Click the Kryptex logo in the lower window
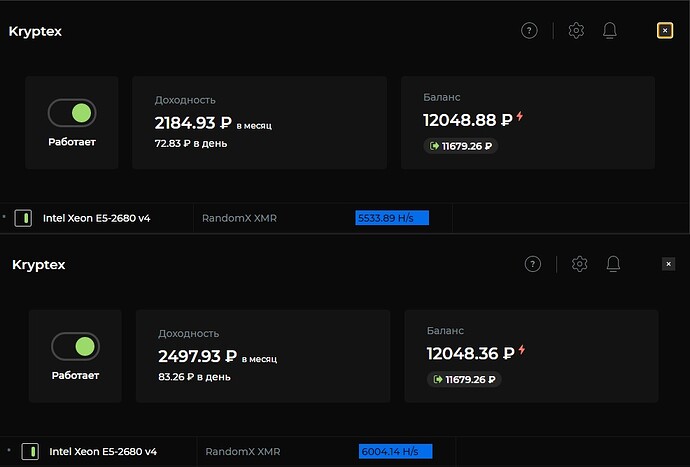The image size is (690, 467). coord(39,265)
